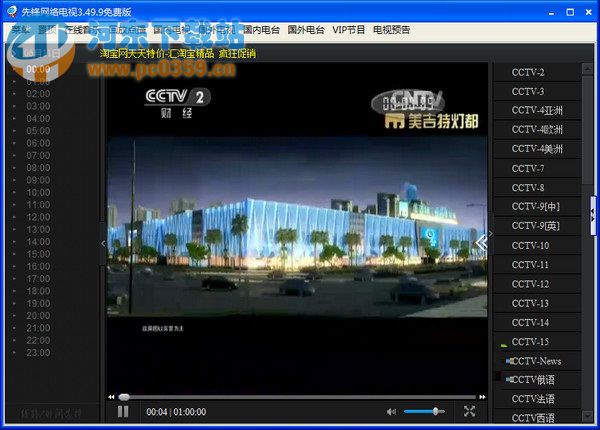Click the green icon beside CCTV-15
The width and height of the screenshot is (600, 430).
click(504, 346)
